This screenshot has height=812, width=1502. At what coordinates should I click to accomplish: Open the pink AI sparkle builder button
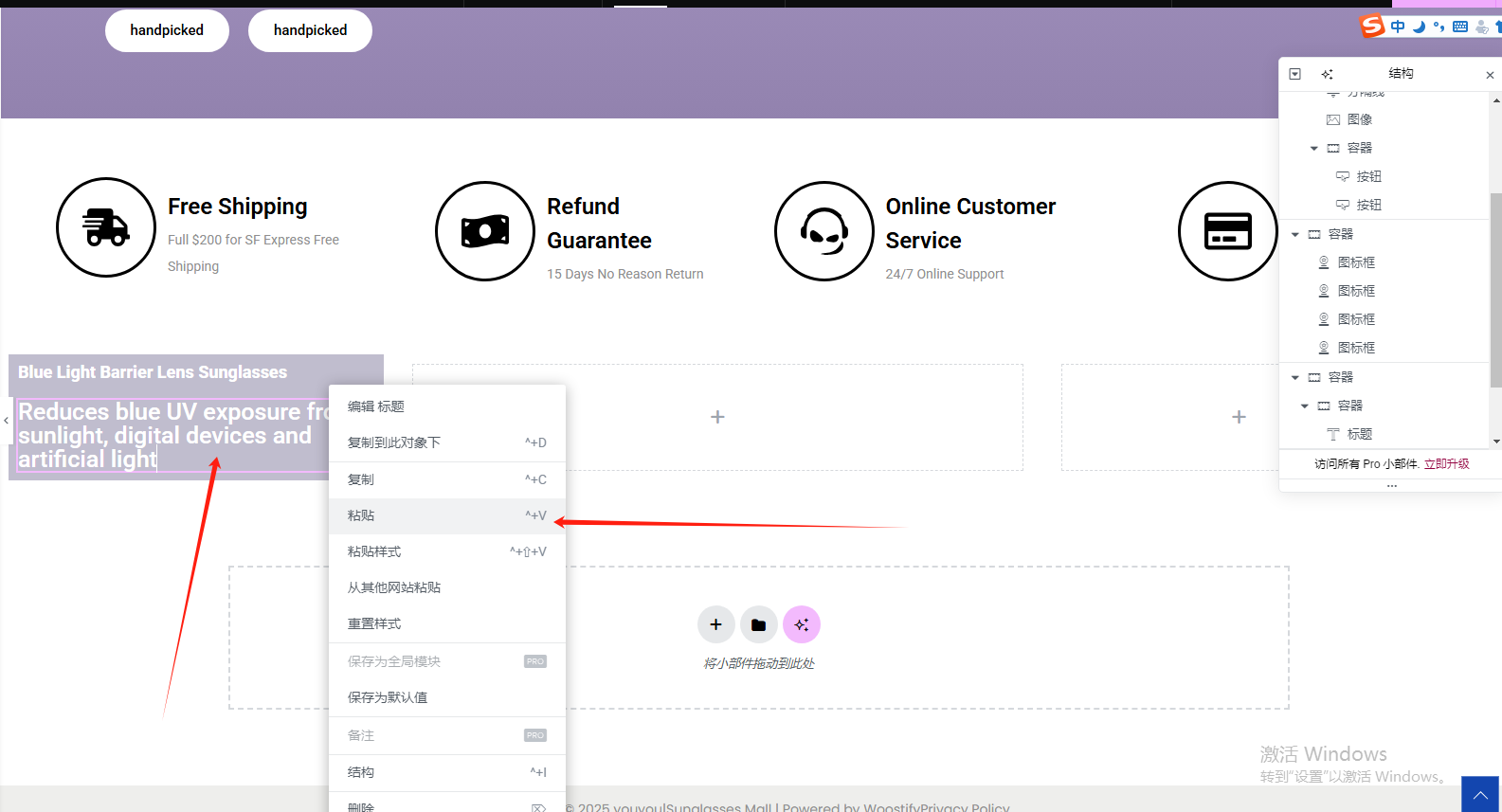pyautogui.click(x=802, y=624)
